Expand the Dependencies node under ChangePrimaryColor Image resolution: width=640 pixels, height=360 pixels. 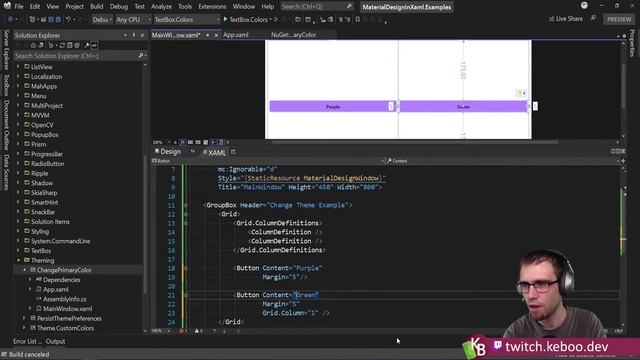[x=30, y=280]
